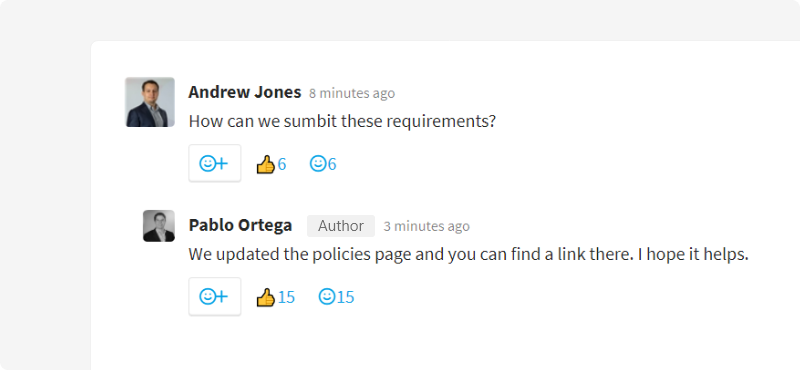
Task: Click the Pablo Ortega name link
Action: pos(240,225)
